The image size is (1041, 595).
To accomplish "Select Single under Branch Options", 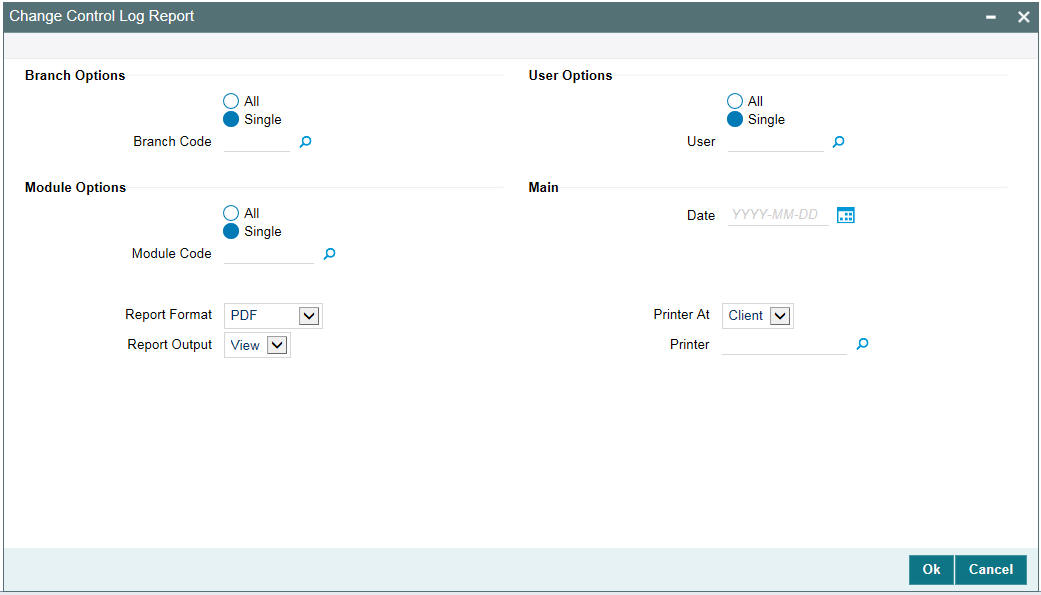I will pos(230,120).
